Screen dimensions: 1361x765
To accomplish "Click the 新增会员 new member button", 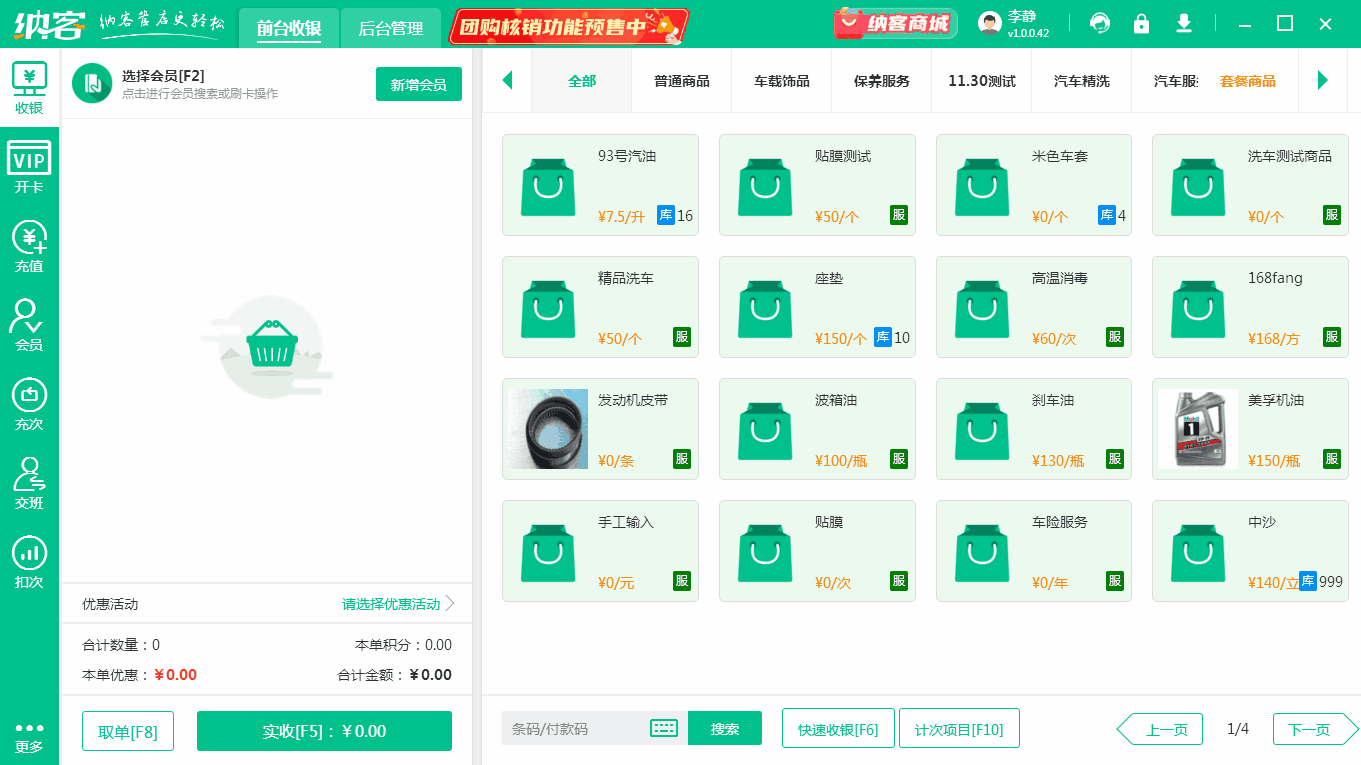I will pyautogui.click(x=418, y=84).
